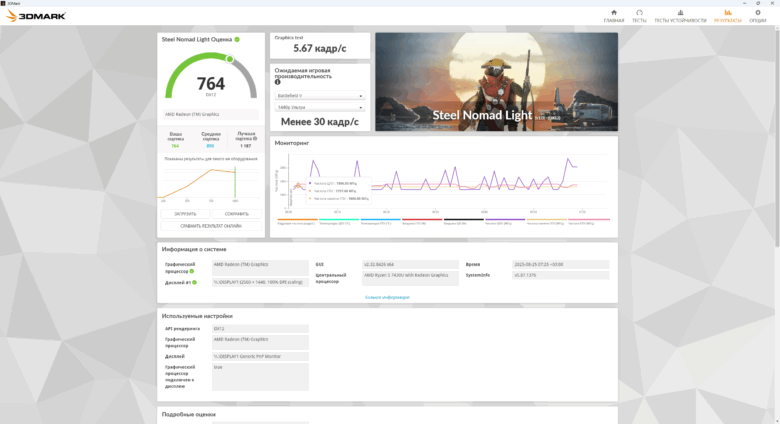Click the Graphics test label

point(289,37)
